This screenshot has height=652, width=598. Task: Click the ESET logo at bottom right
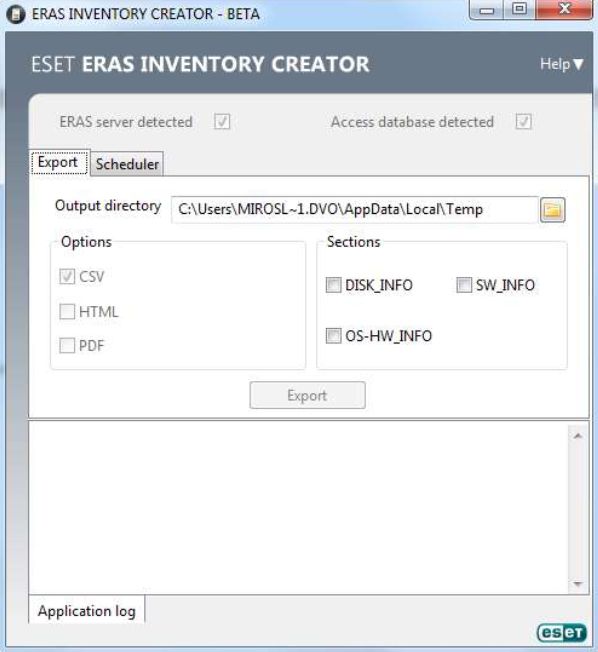point(561,632)
